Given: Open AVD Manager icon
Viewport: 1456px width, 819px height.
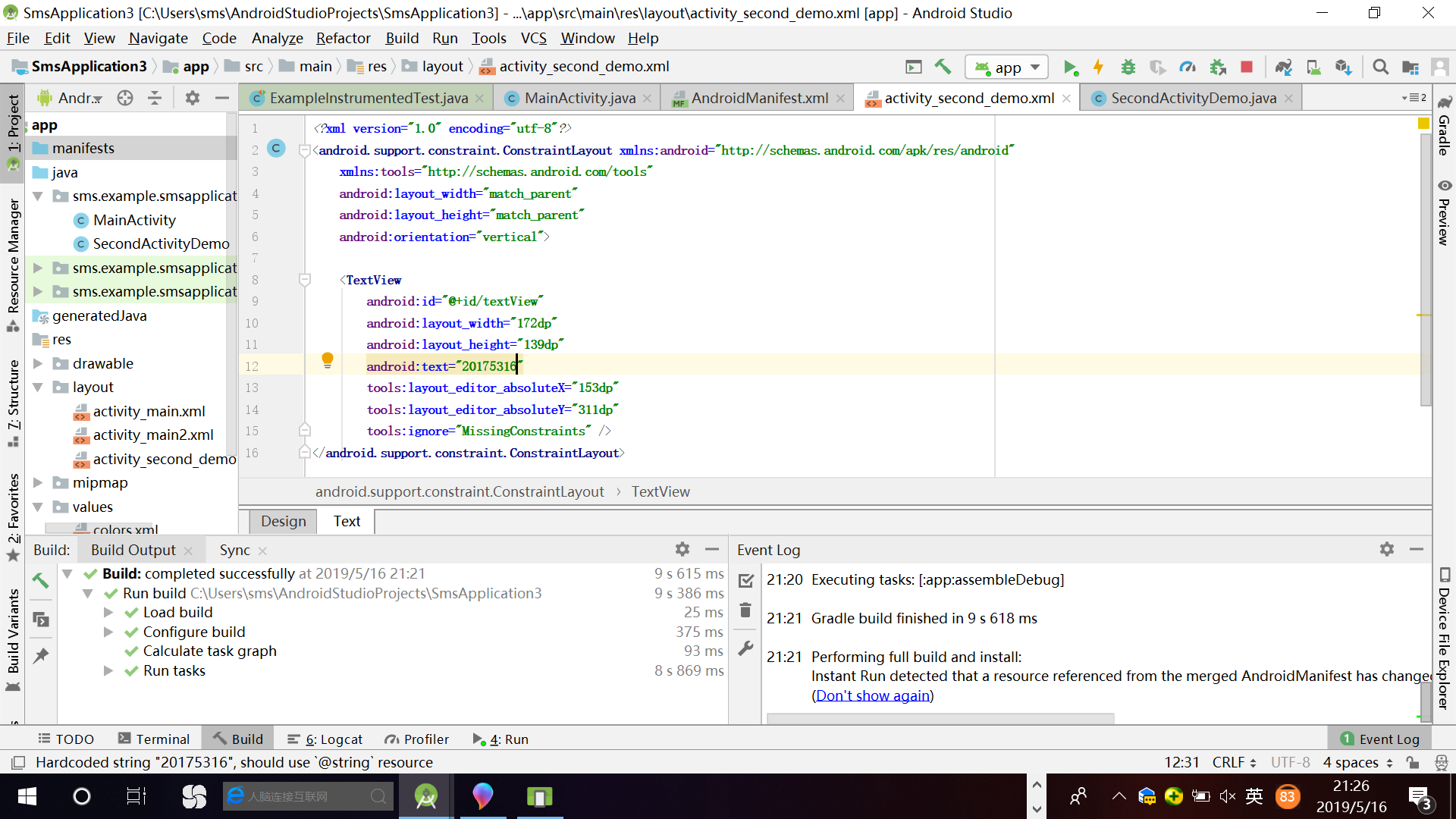Looking at the screenshot, I should [x=1313, y=67].
